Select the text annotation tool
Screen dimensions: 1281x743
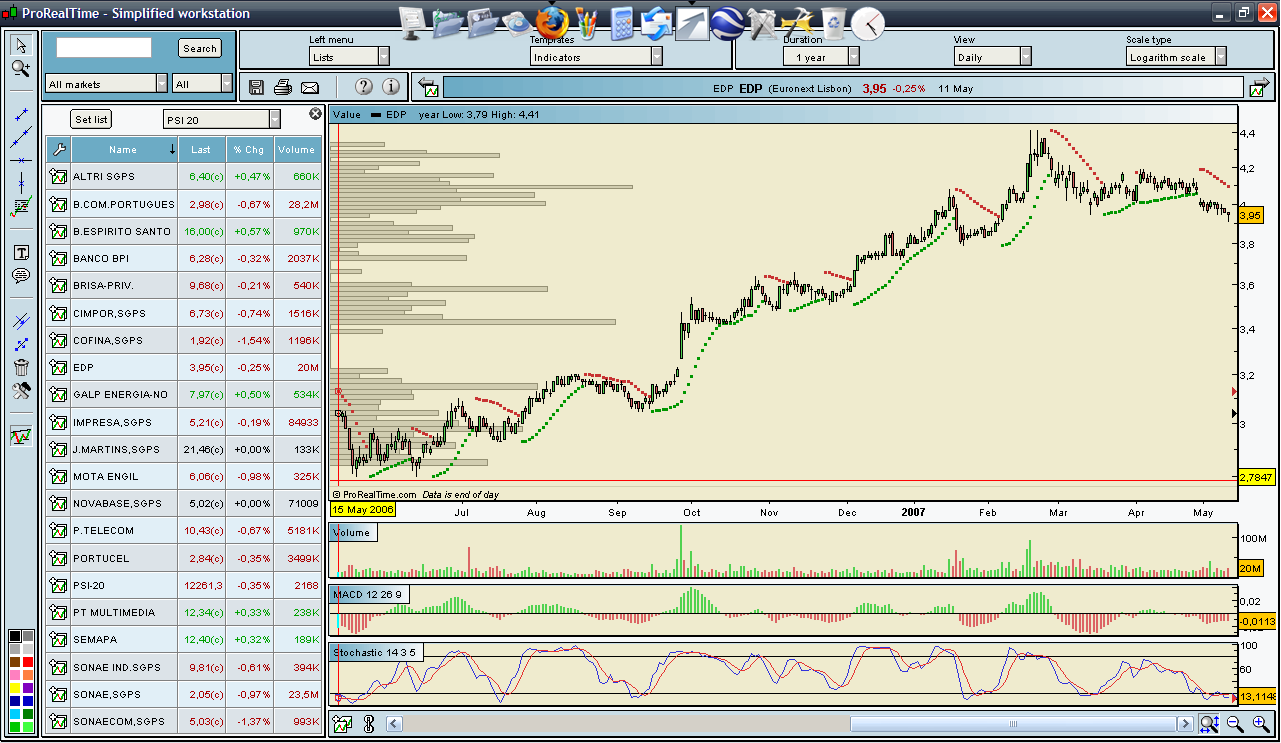[21, 252]
